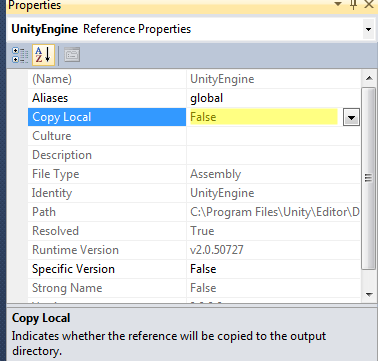Screen dimensions: 378x361
Task: Expand the UnityEngine Reference Properties object dropdown
Action: pos(368,29)
